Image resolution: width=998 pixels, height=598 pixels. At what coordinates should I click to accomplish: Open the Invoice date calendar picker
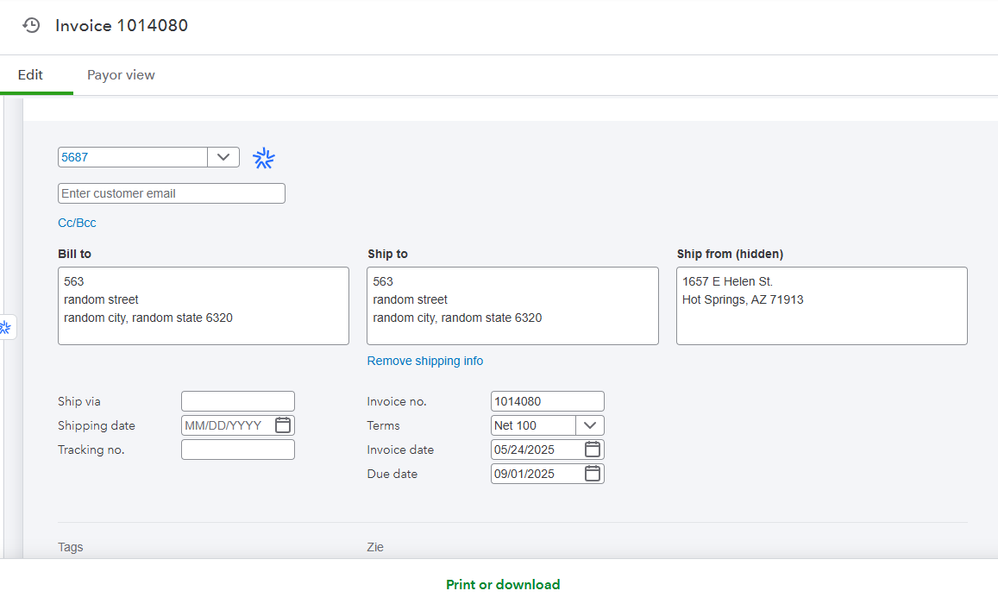(593, 449)
